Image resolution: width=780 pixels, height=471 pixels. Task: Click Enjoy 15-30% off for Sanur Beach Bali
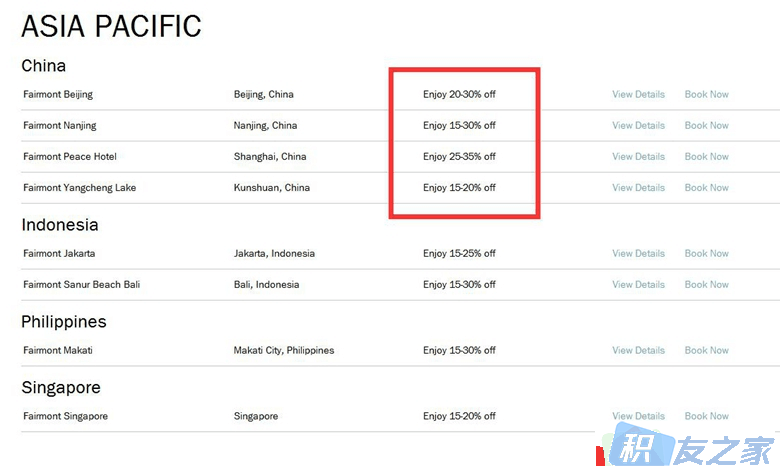pos(459,284)
